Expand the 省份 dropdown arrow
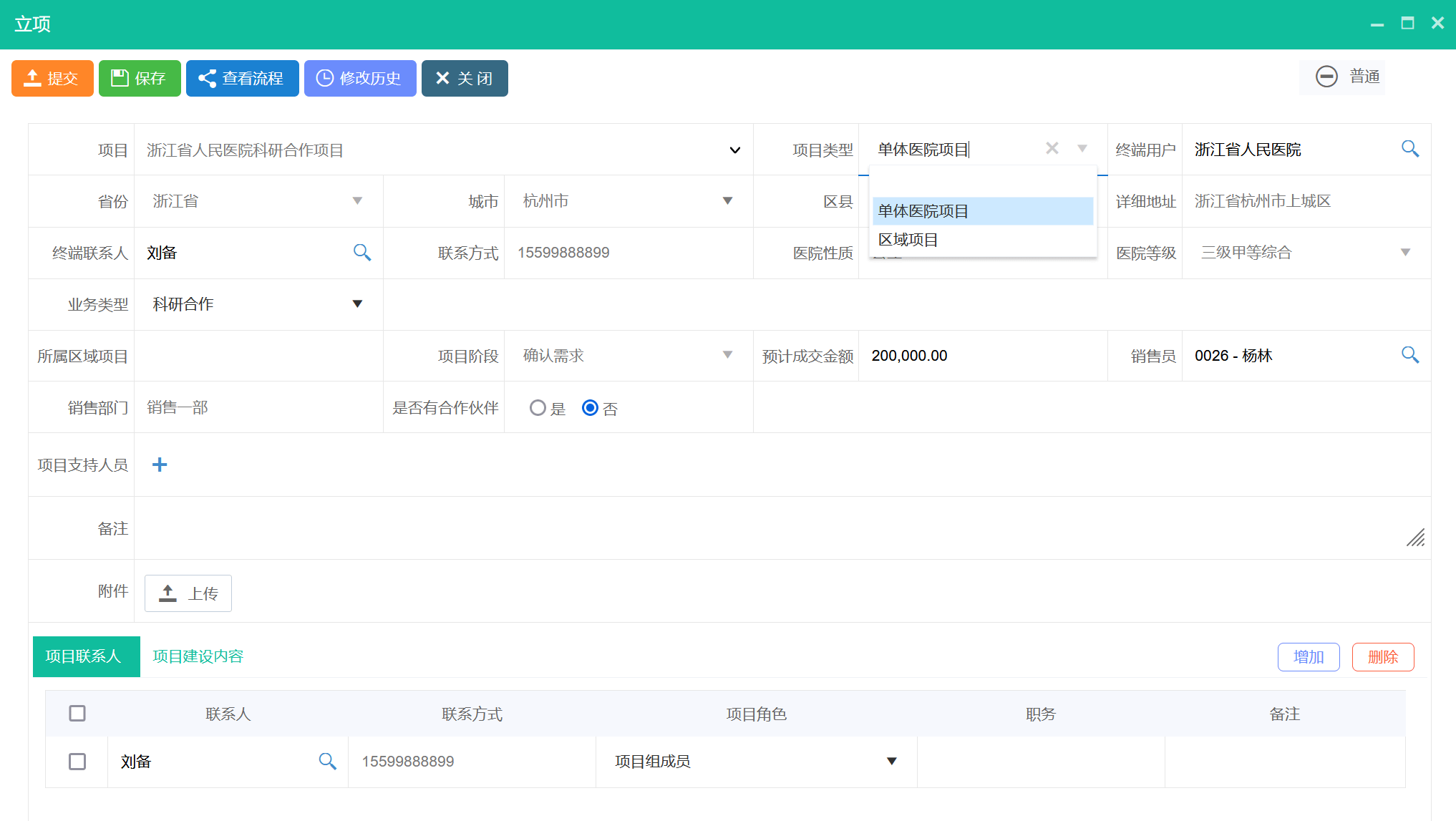 pos(357,201)
